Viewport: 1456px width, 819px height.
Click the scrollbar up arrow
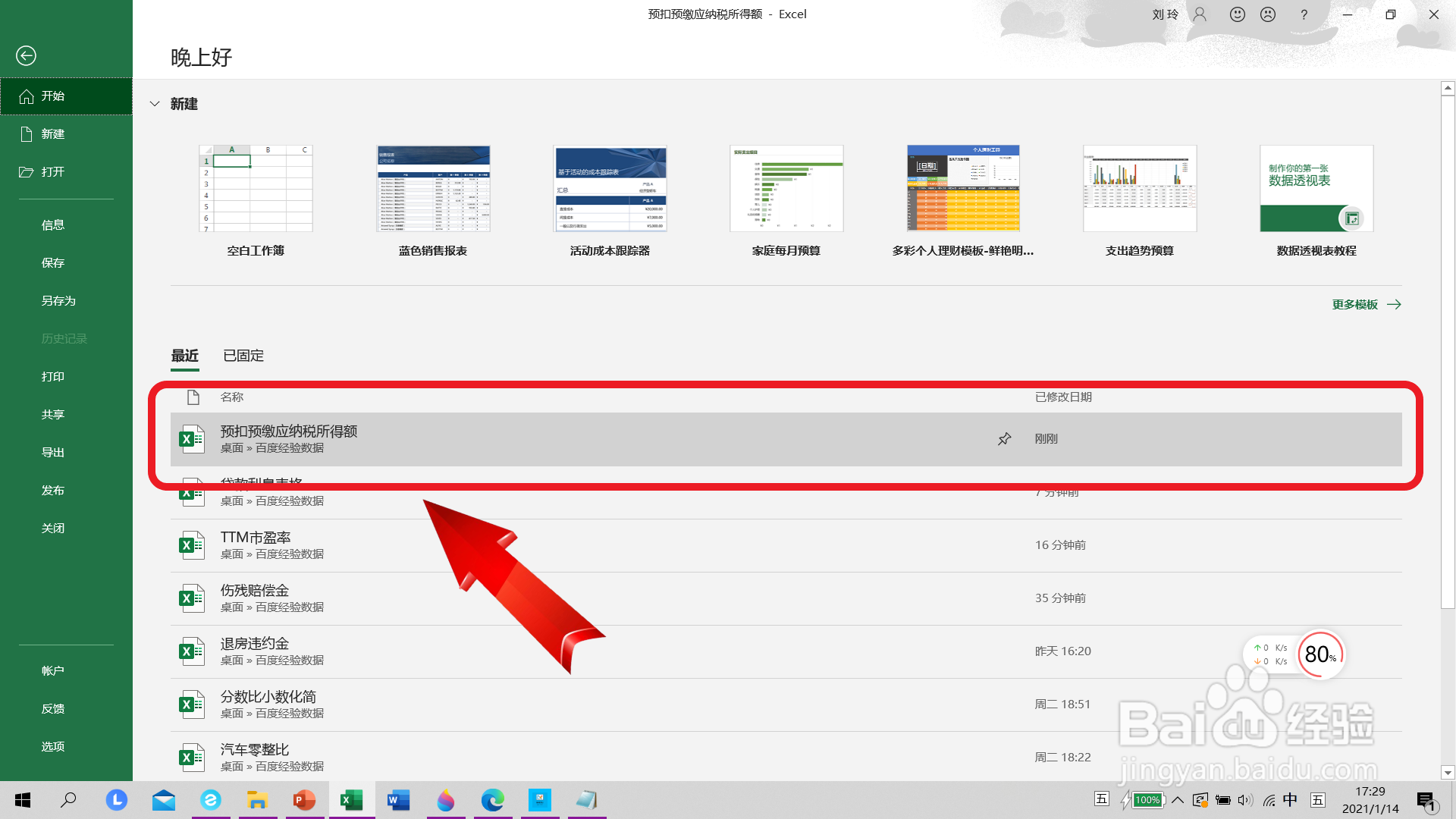point(1448,89)
